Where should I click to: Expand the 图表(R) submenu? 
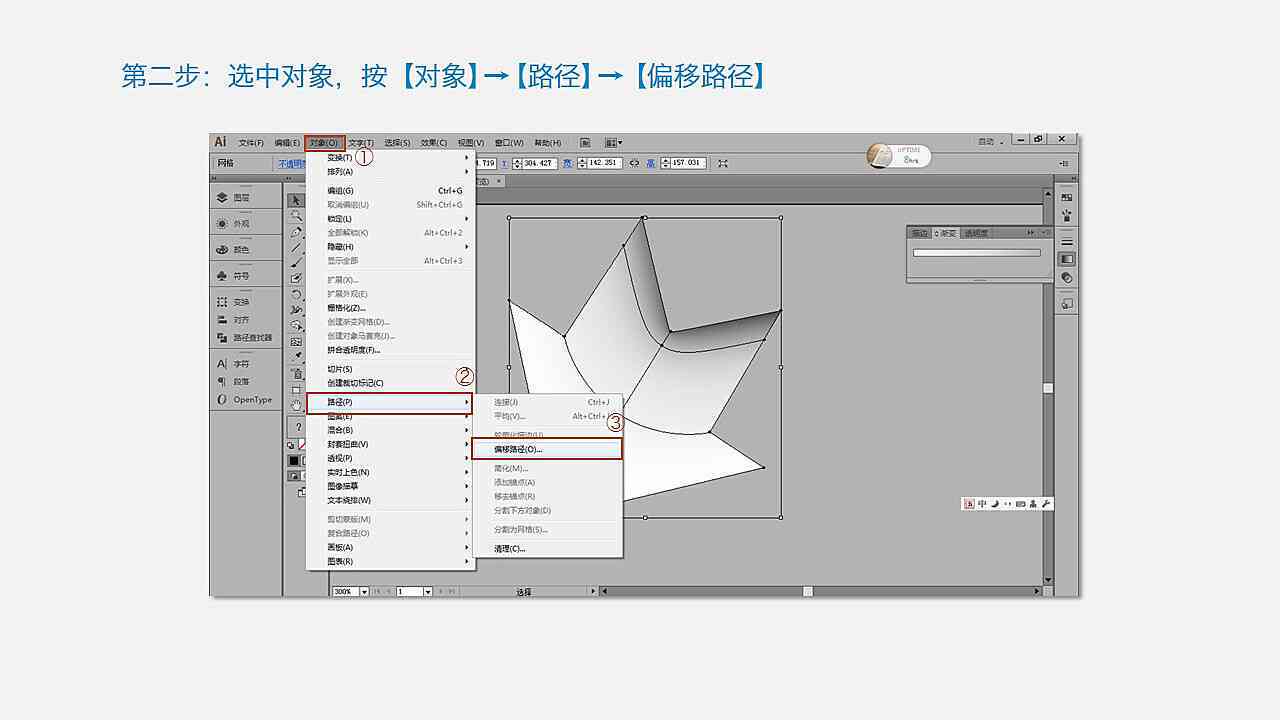pos(390,561)
